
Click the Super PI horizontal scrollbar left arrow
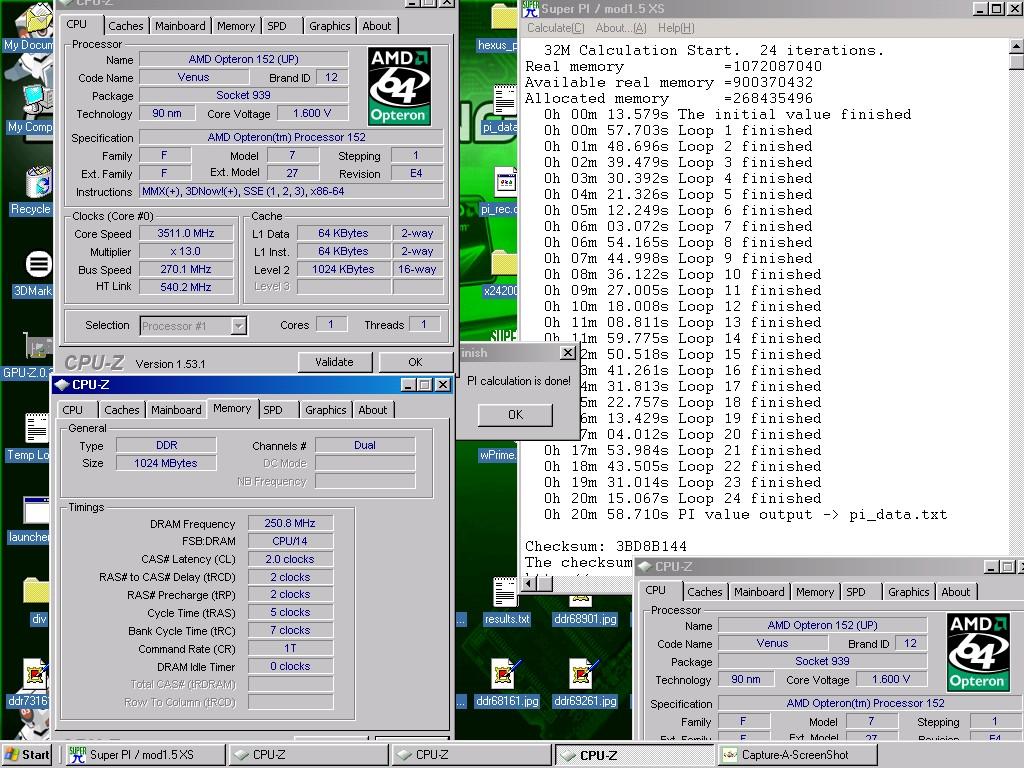[x=530, y=584]
